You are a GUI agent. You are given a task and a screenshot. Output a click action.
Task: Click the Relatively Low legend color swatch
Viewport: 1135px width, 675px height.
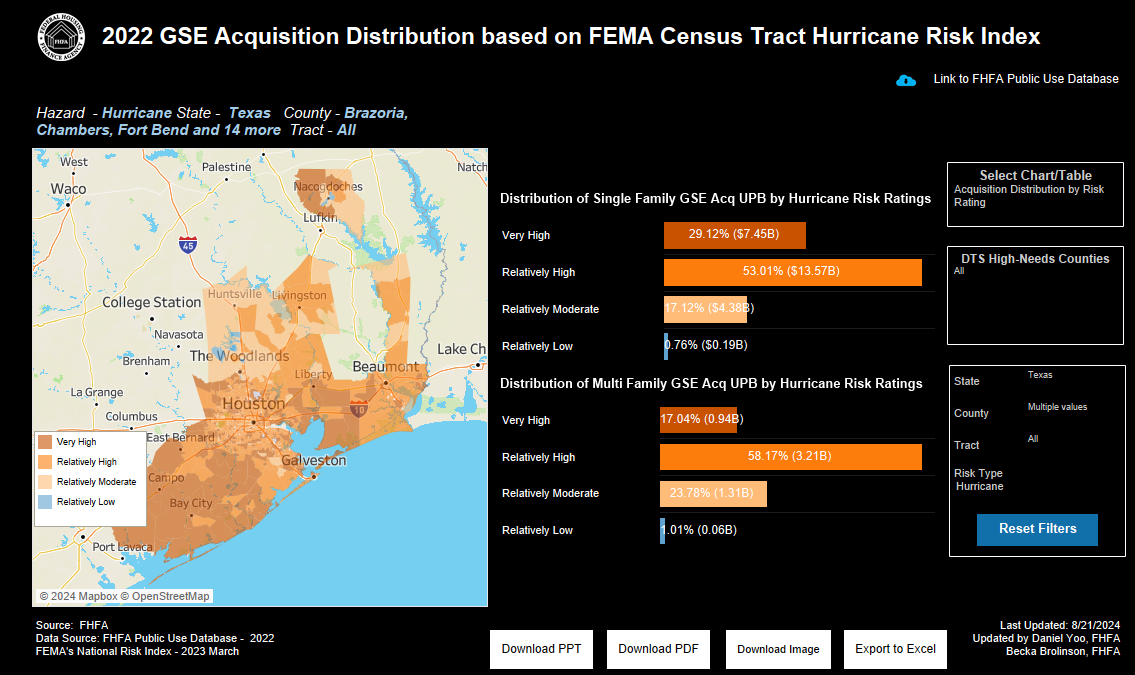[45, 501]
